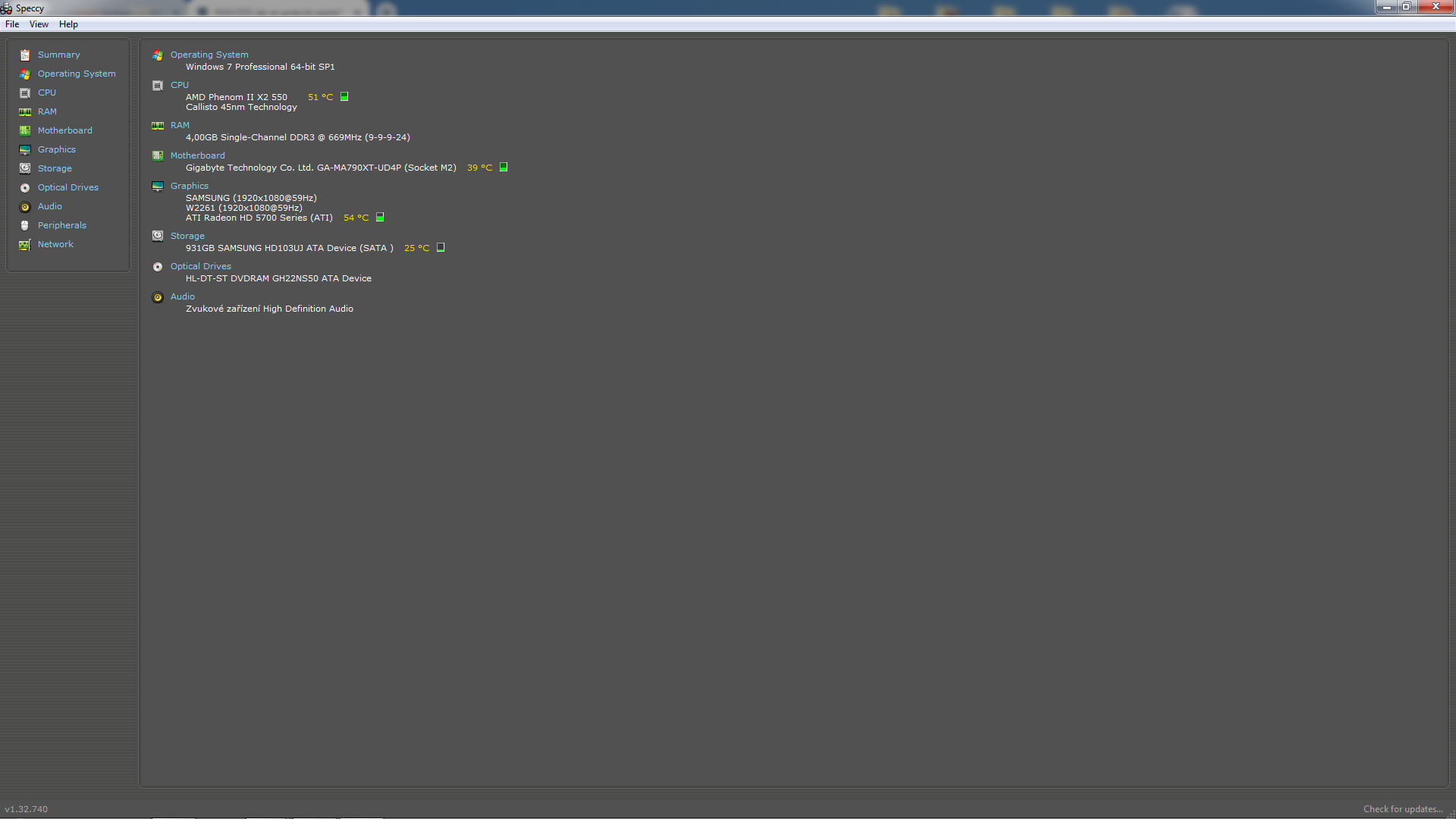Click the Summary sidebar icon
The height and width of the screenshot is (819, 1456).
25,55
